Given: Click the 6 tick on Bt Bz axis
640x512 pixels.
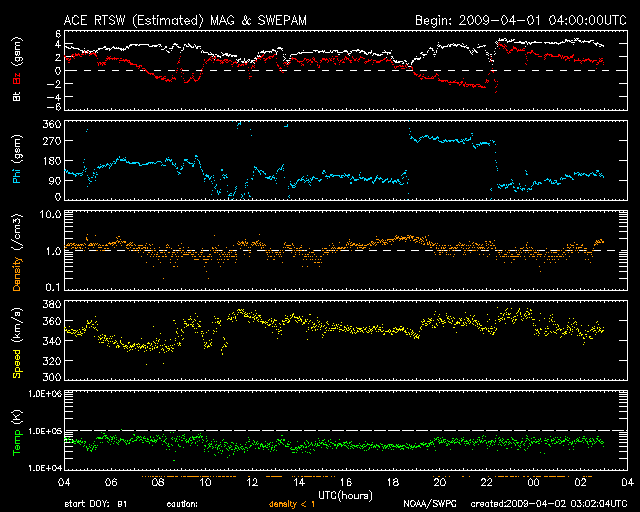Looking at the screenshot, I should click(x=58, y=33).
